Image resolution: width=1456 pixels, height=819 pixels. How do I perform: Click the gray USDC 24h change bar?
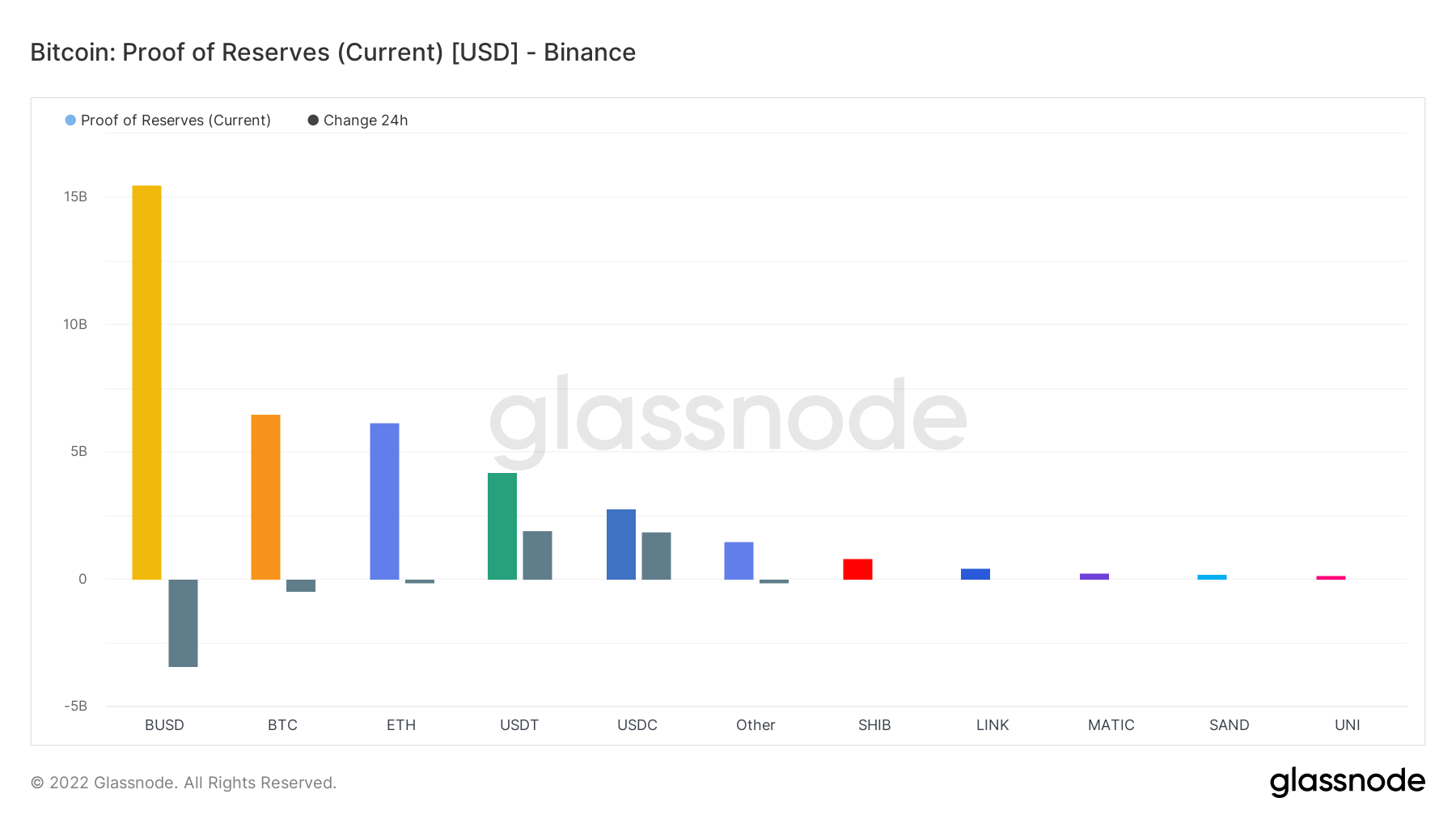656,555
